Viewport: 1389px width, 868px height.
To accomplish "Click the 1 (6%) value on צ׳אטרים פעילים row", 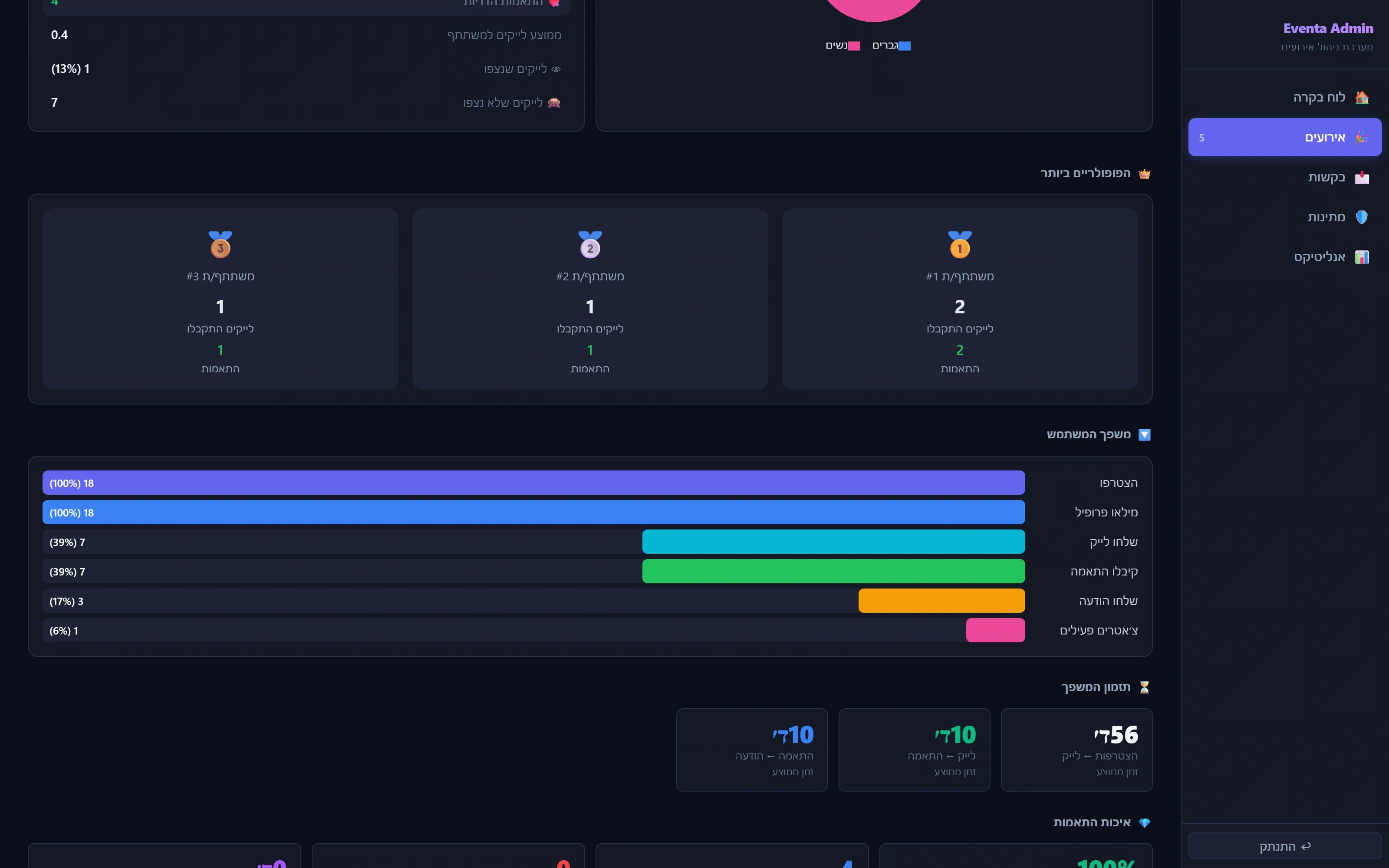I will tap(64, 631).
